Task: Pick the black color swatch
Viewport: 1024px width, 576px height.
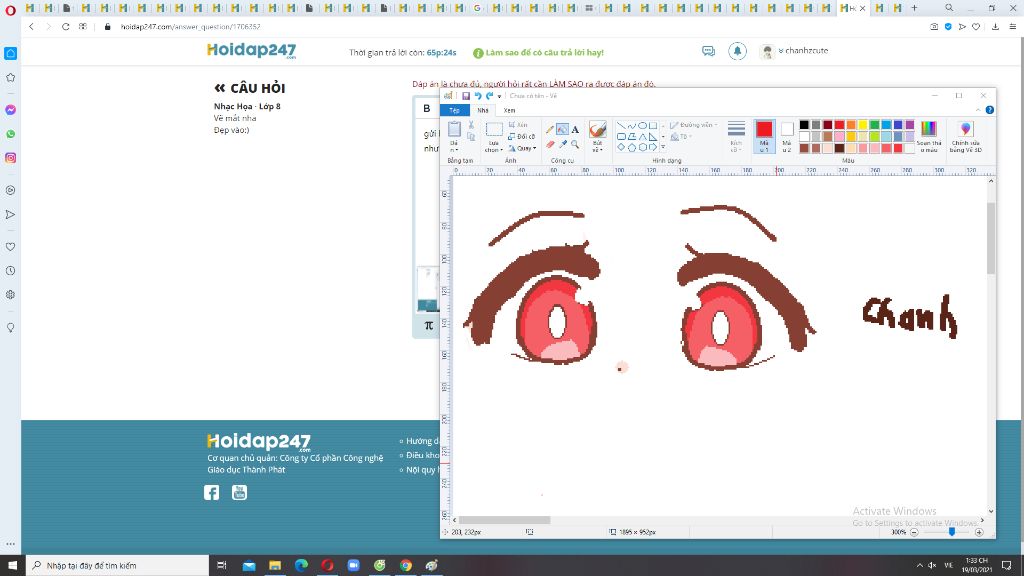Action: [x=804, y=125]
